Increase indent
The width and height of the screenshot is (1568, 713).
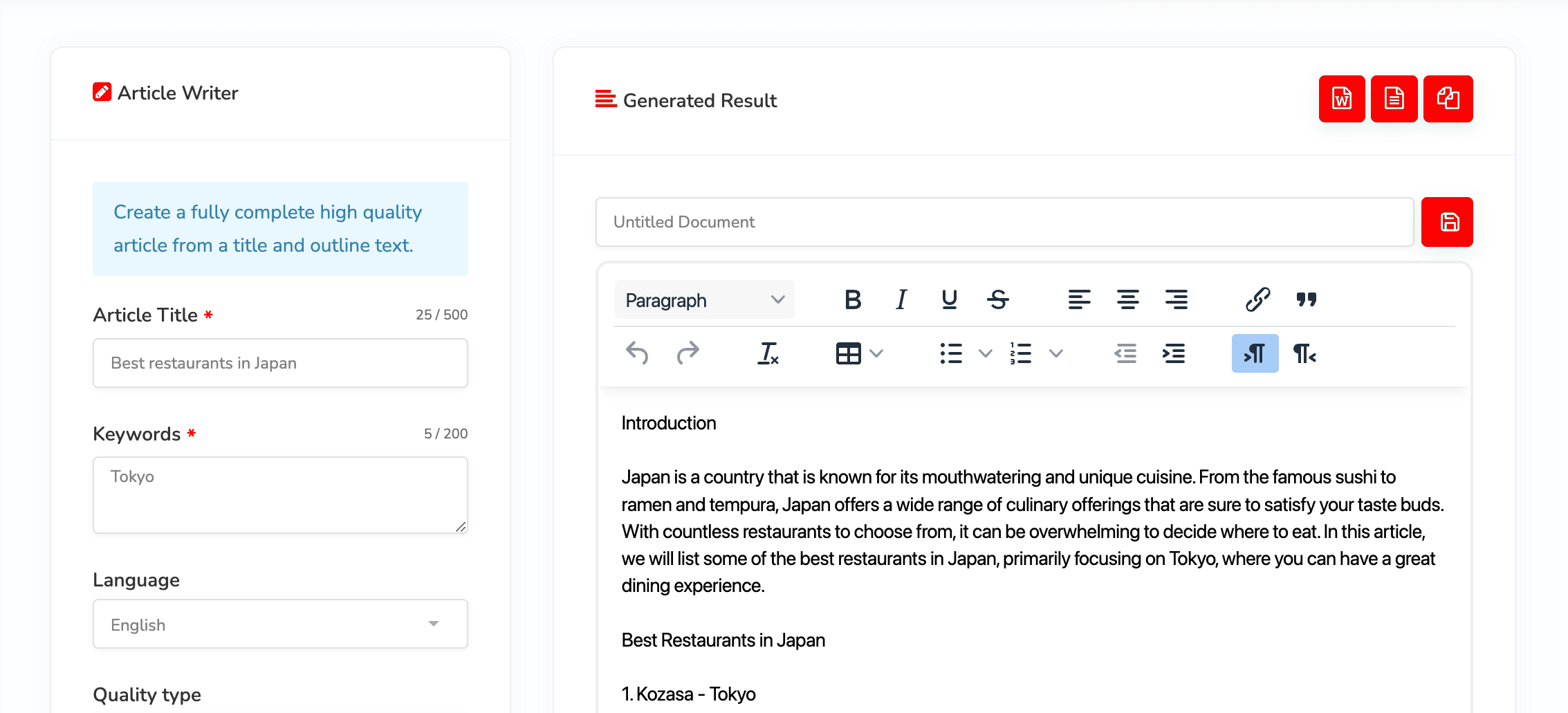(1174, 353)
